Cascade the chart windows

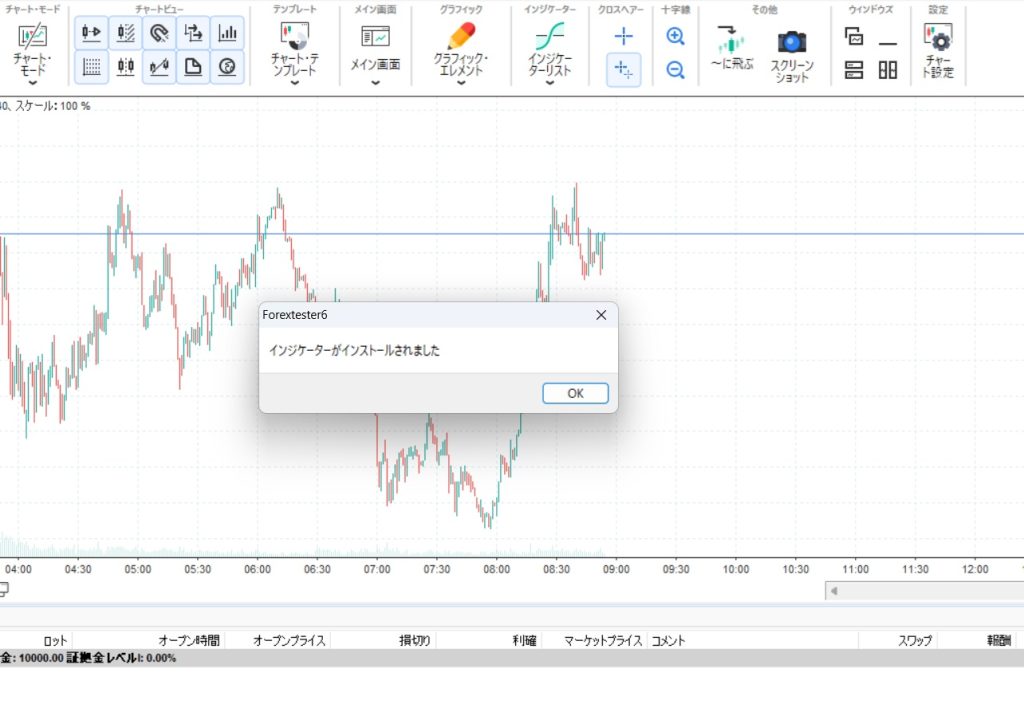coord(854,36)
